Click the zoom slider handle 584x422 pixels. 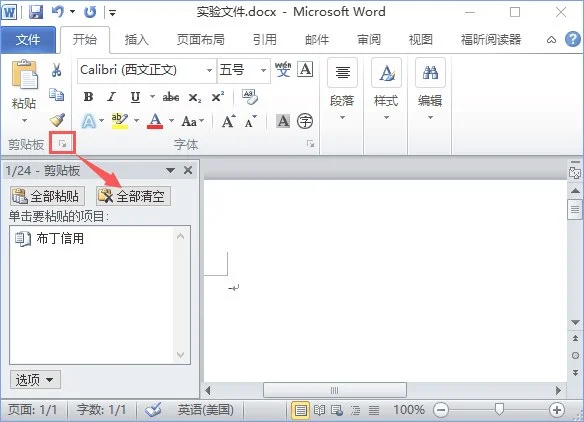pyautogui.click(x=499, y=409)
